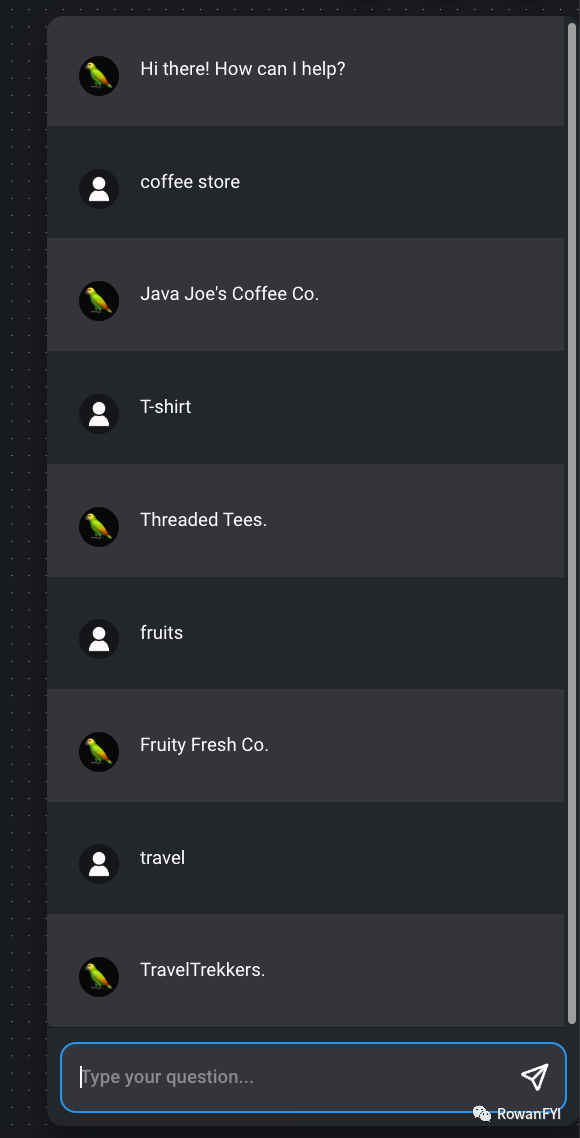Click the parrot avatar beside Threaded Tees
The height and width of the screenshot is (1138, 580).
(99, 527)
